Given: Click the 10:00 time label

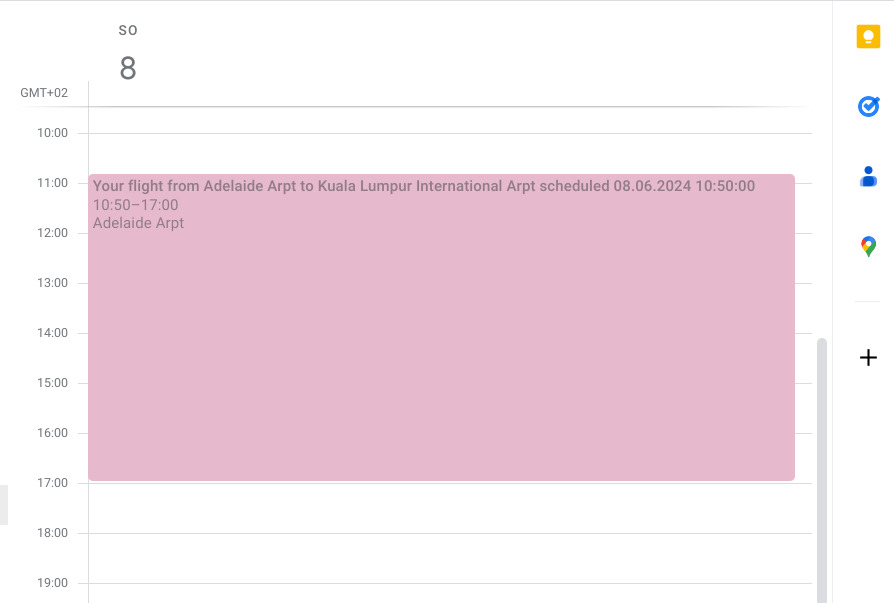Looking at the screenshot, I should [x=52, y=133].
